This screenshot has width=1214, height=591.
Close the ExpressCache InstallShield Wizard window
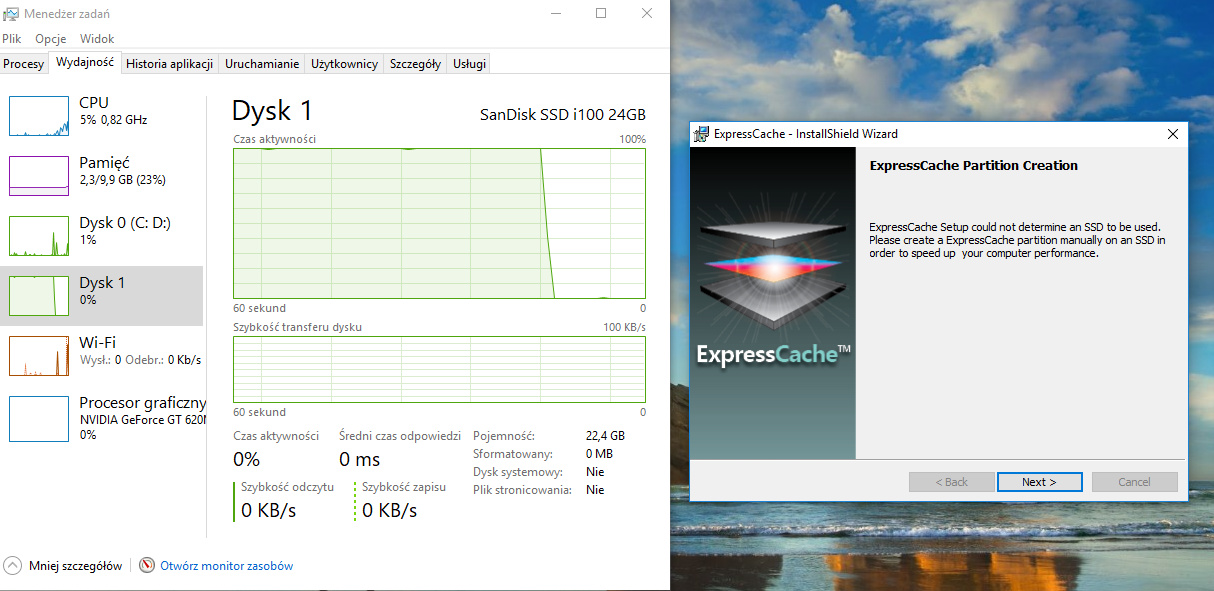(1172, 134)
